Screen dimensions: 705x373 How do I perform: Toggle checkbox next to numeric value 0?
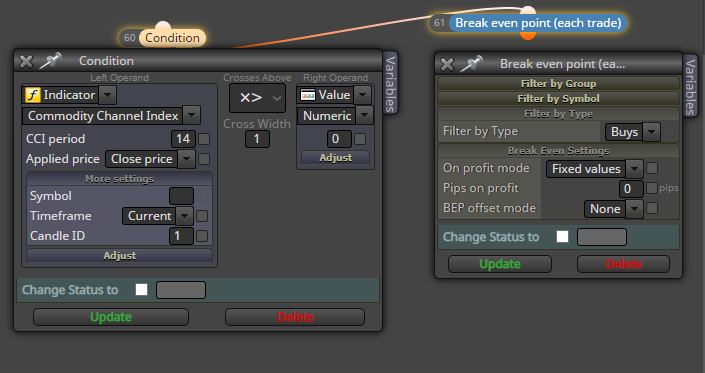[360, 139]
